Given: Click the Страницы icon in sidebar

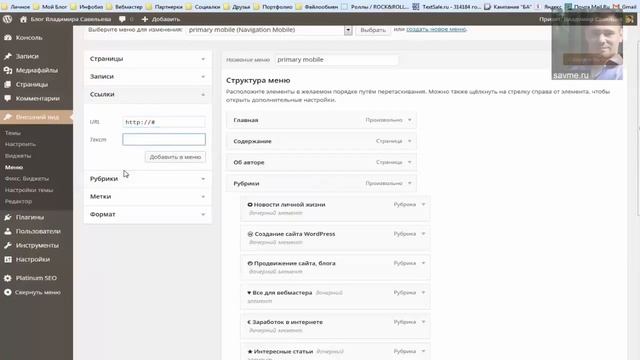Looking at the screenshot, I should coord(8,84).
